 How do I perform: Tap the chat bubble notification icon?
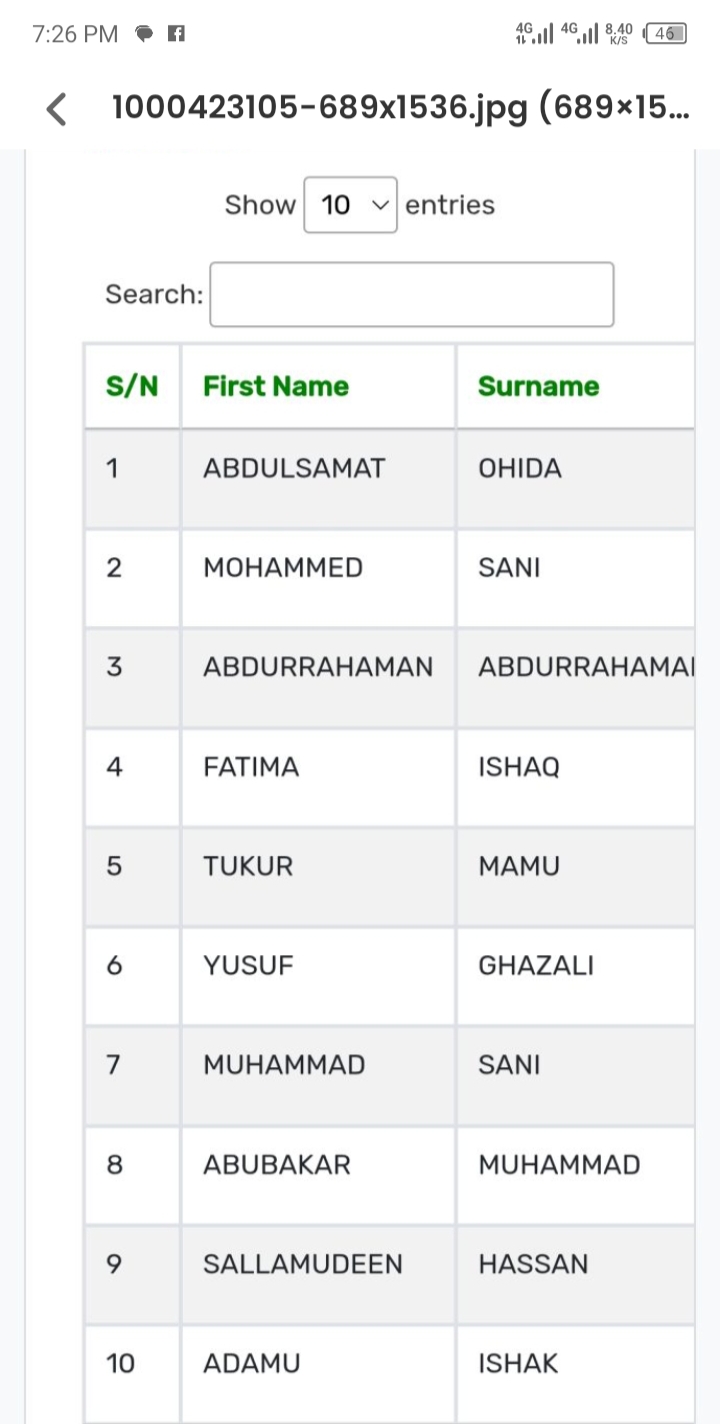pyautogui.click(x=145, y=34)
